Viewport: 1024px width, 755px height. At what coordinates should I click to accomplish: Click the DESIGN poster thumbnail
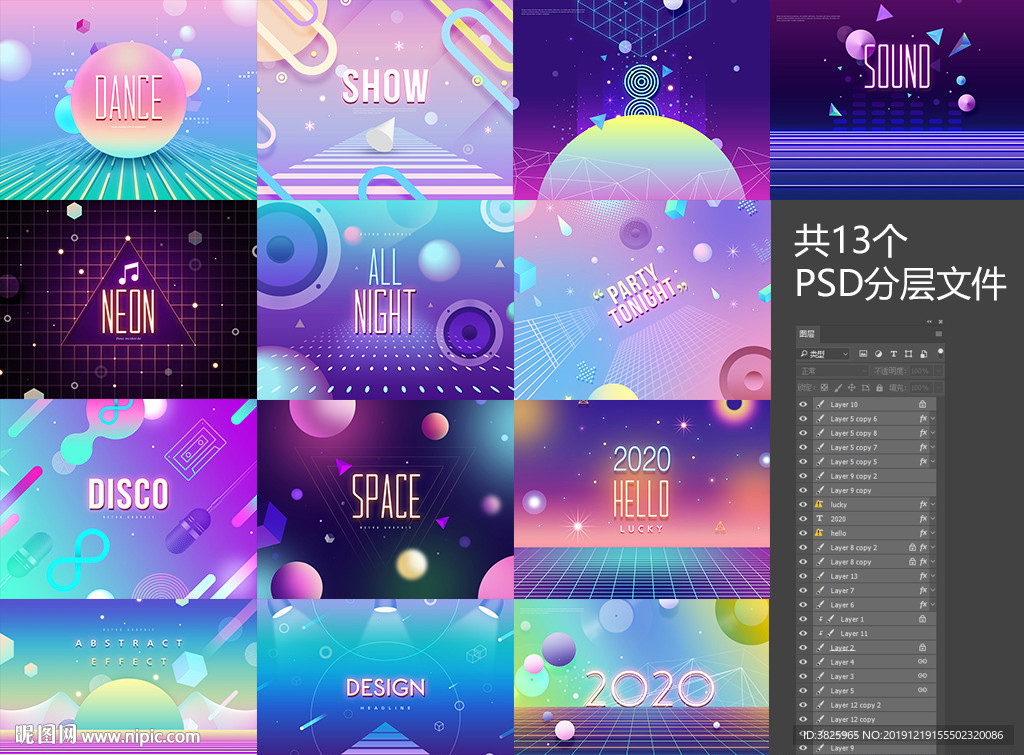tap(385, 677)
